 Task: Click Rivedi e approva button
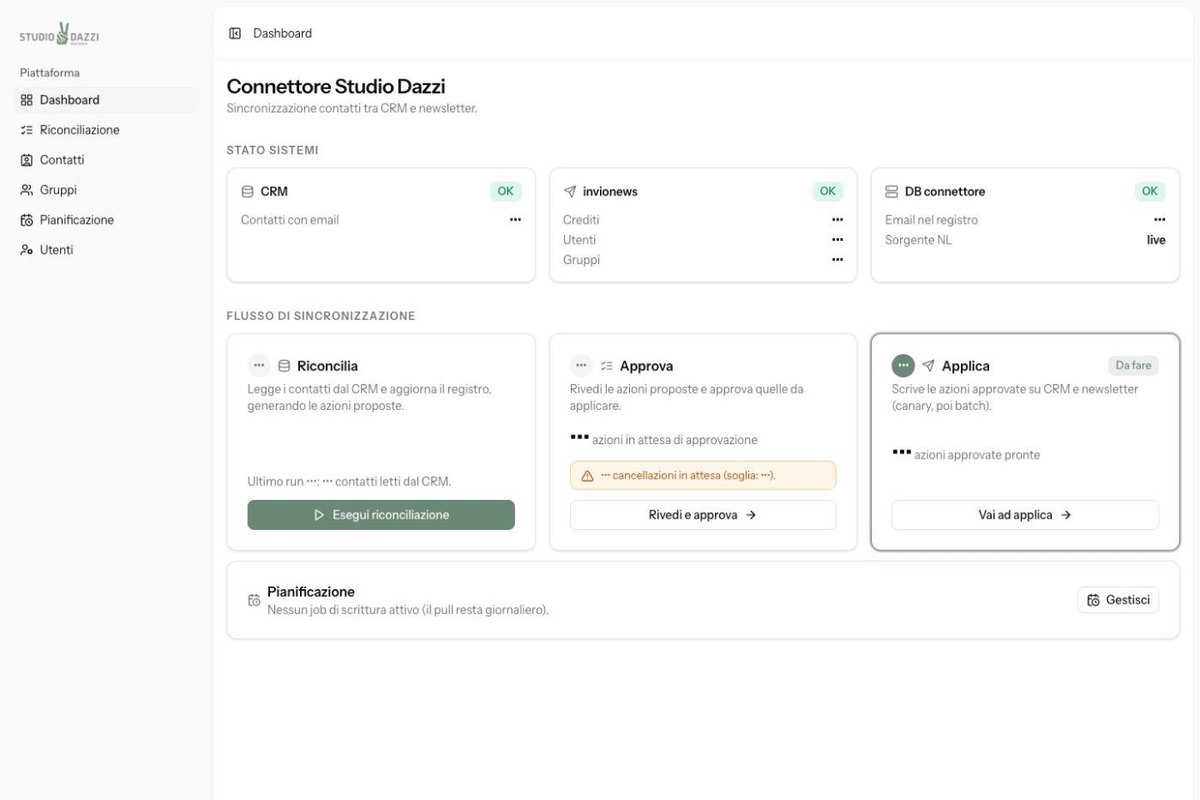point(703,515)
